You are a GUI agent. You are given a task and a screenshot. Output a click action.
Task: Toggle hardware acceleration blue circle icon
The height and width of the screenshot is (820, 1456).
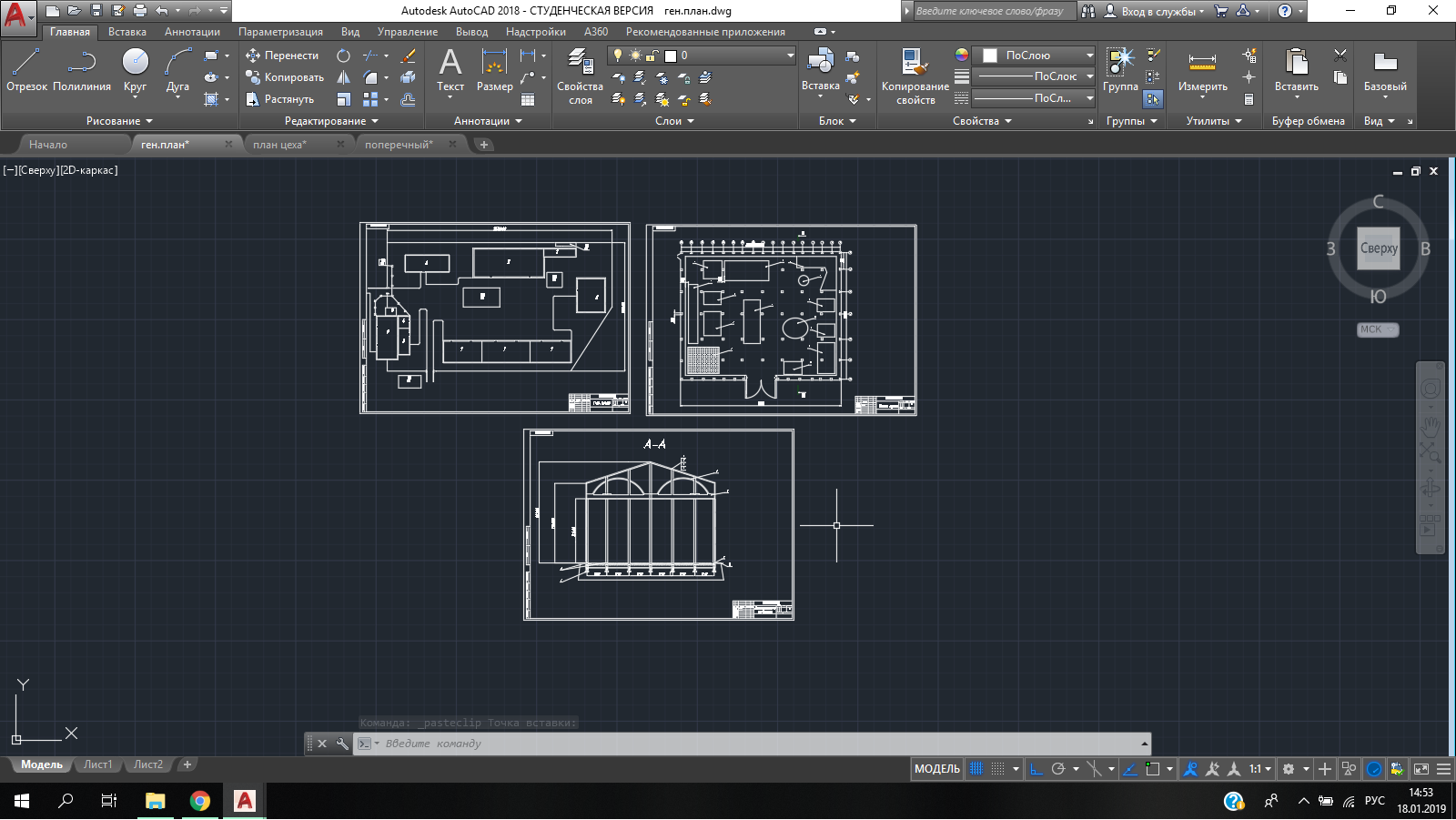pyautogui.click(x=1374, y=769)
